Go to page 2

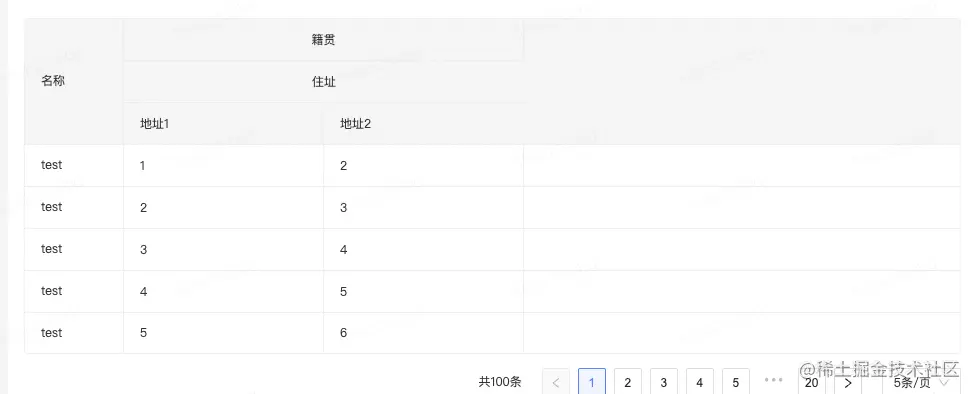coord(628,382)
